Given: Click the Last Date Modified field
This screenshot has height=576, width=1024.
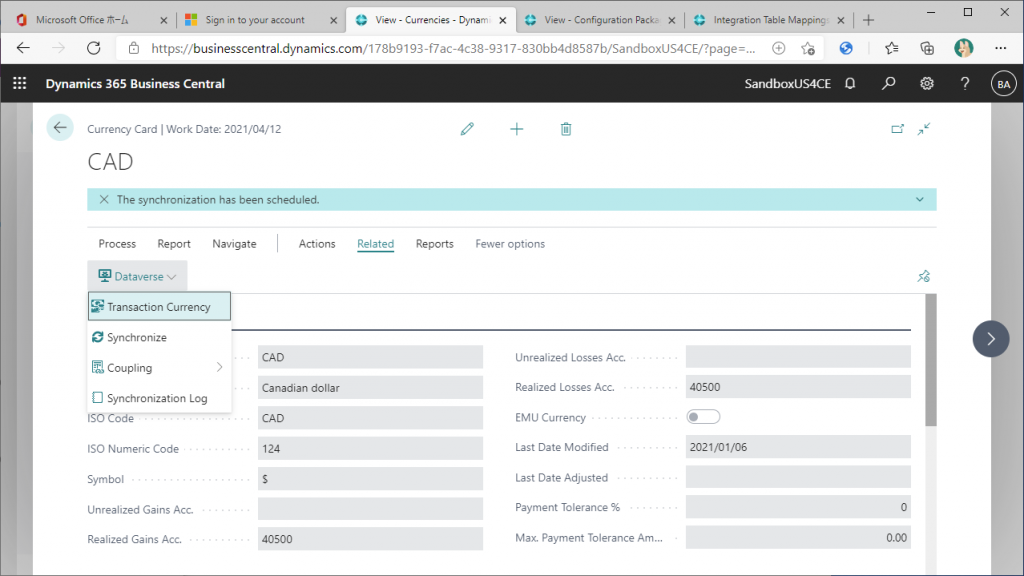Looking at the screenshot, I should coord(798,447).
